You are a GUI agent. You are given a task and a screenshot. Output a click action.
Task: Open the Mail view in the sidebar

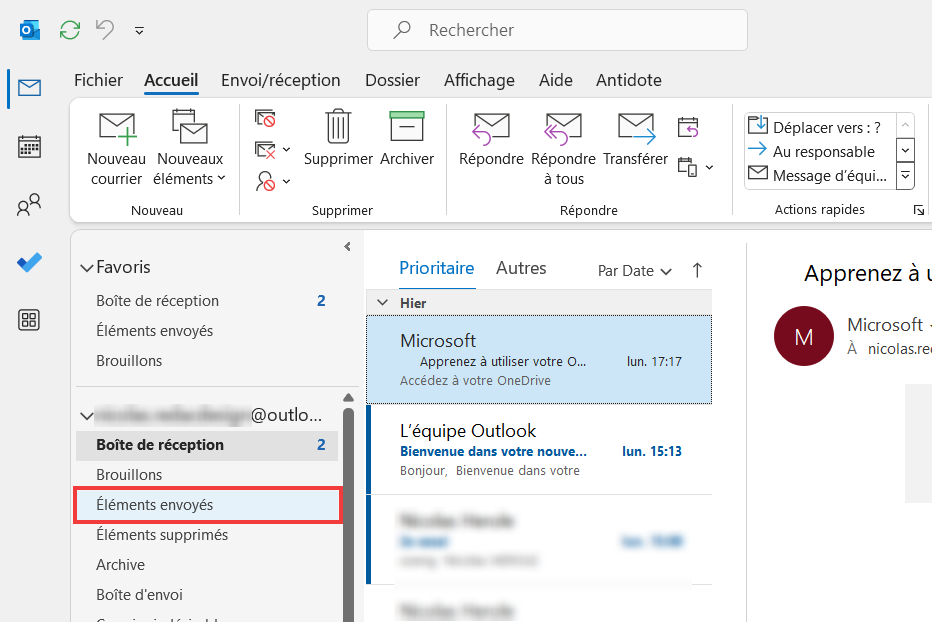pyautogui.click(x=29, y=88)
